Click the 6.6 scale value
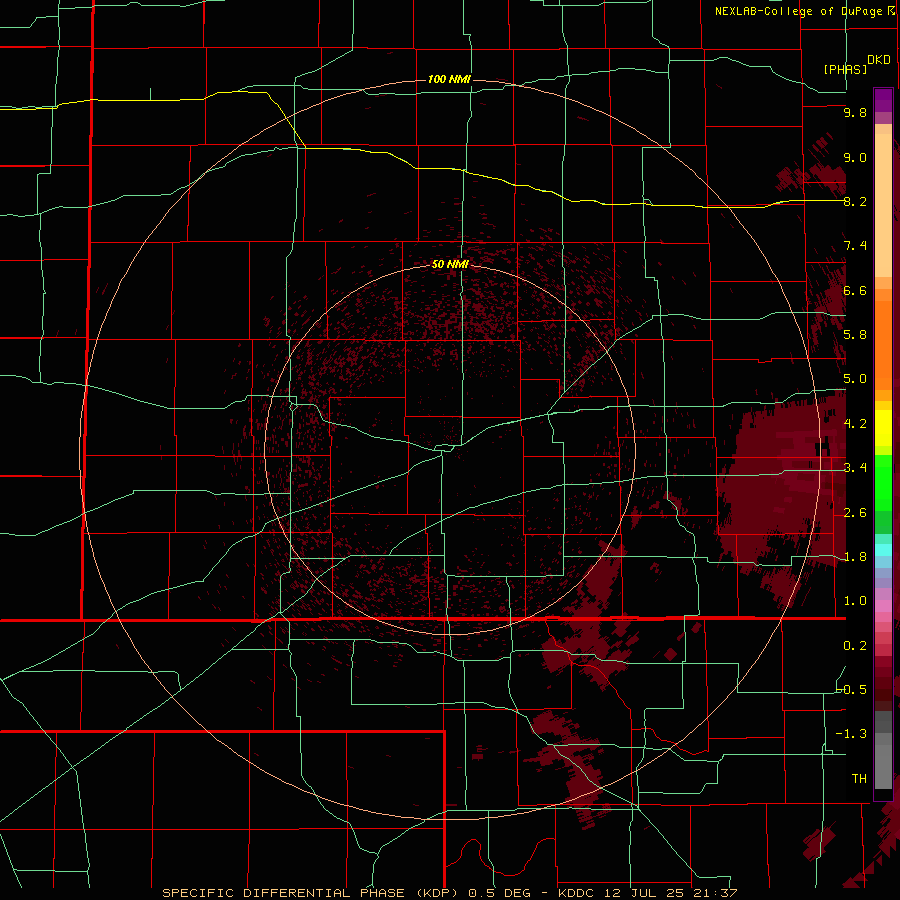 point(855,290)
